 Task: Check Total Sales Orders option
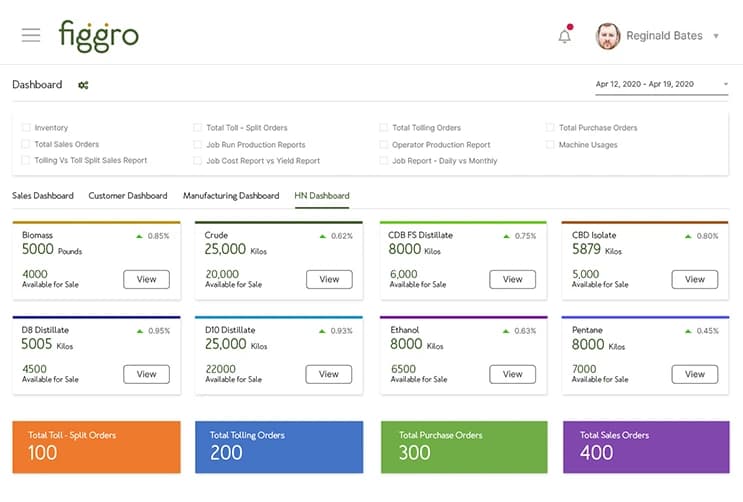point(26,144)
